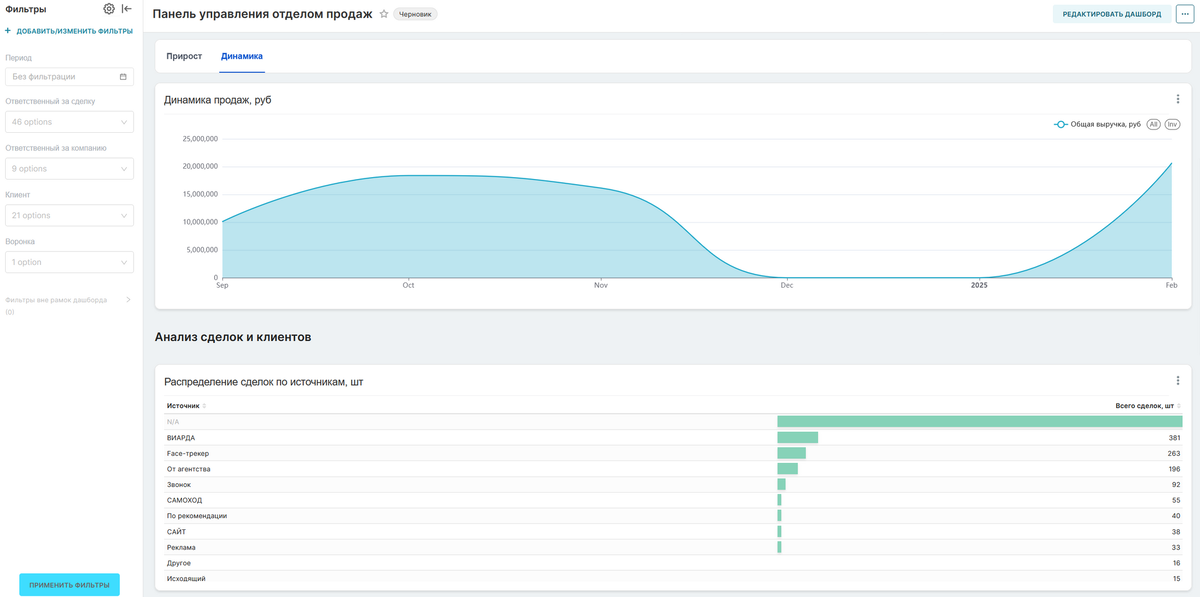Click the ВИАРДА green bar
The width and height of the screenshot is (1200, 597).
(797, 437)
